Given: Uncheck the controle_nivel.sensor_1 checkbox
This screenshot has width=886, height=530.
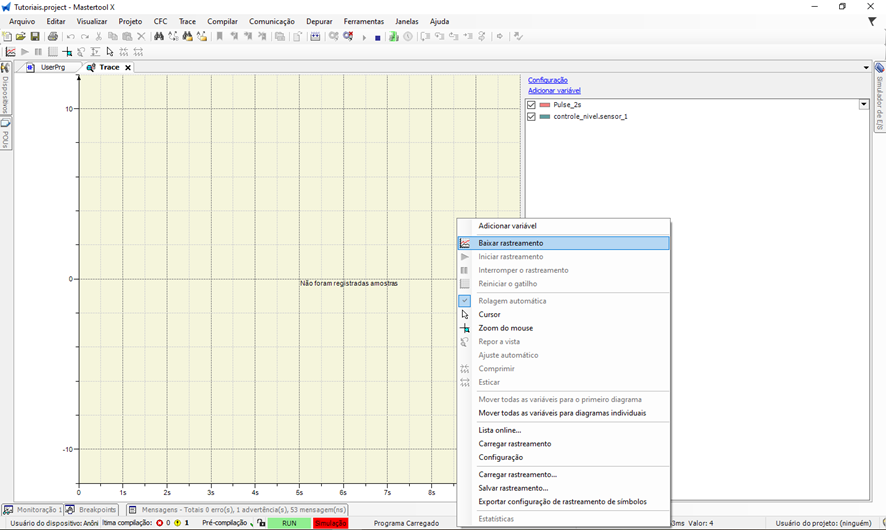Looking at the screenshot, I should [x=531, y=117].
